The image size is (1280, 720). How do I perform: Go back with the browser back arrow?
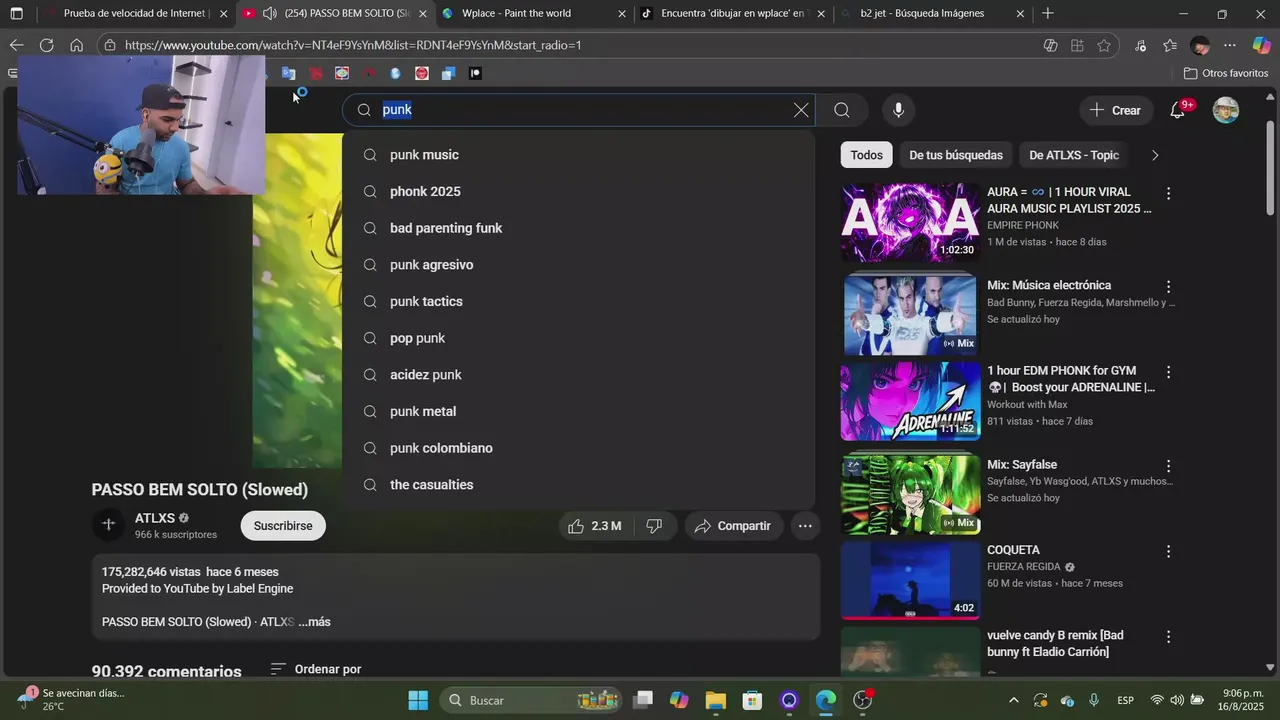[x=16, y=45]
